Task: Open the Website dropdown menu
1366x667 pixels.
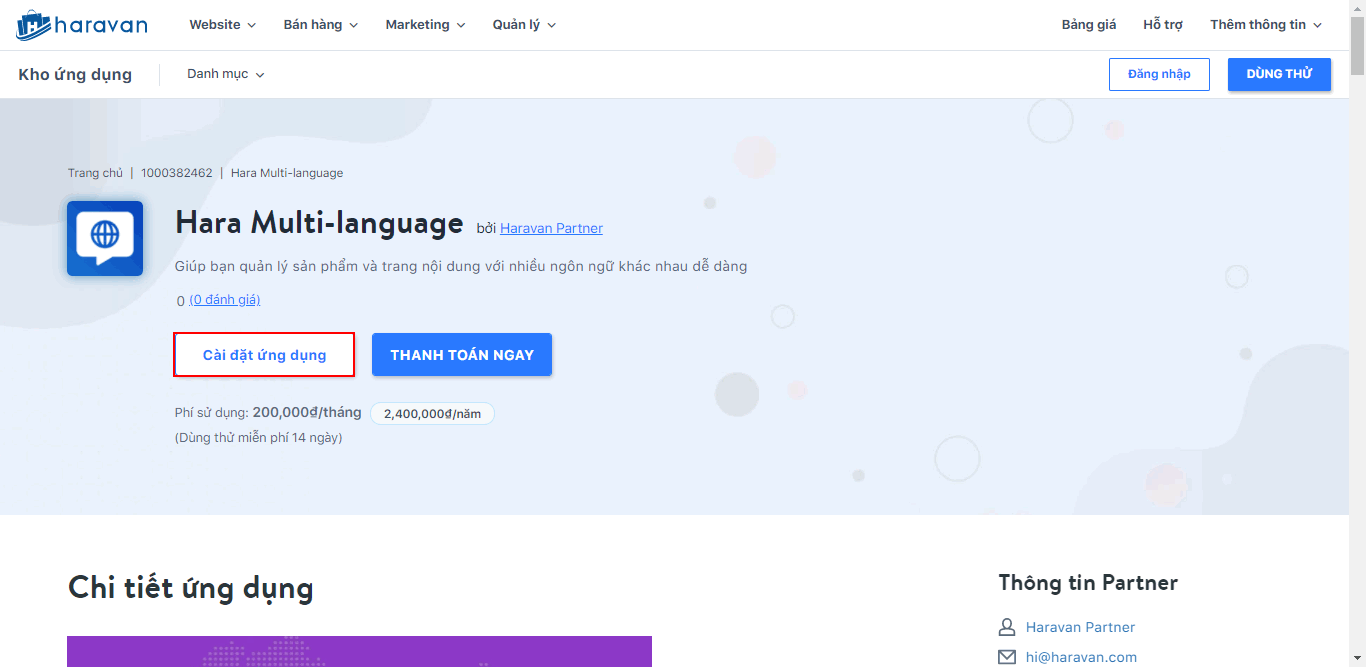Action: (223, 25)
